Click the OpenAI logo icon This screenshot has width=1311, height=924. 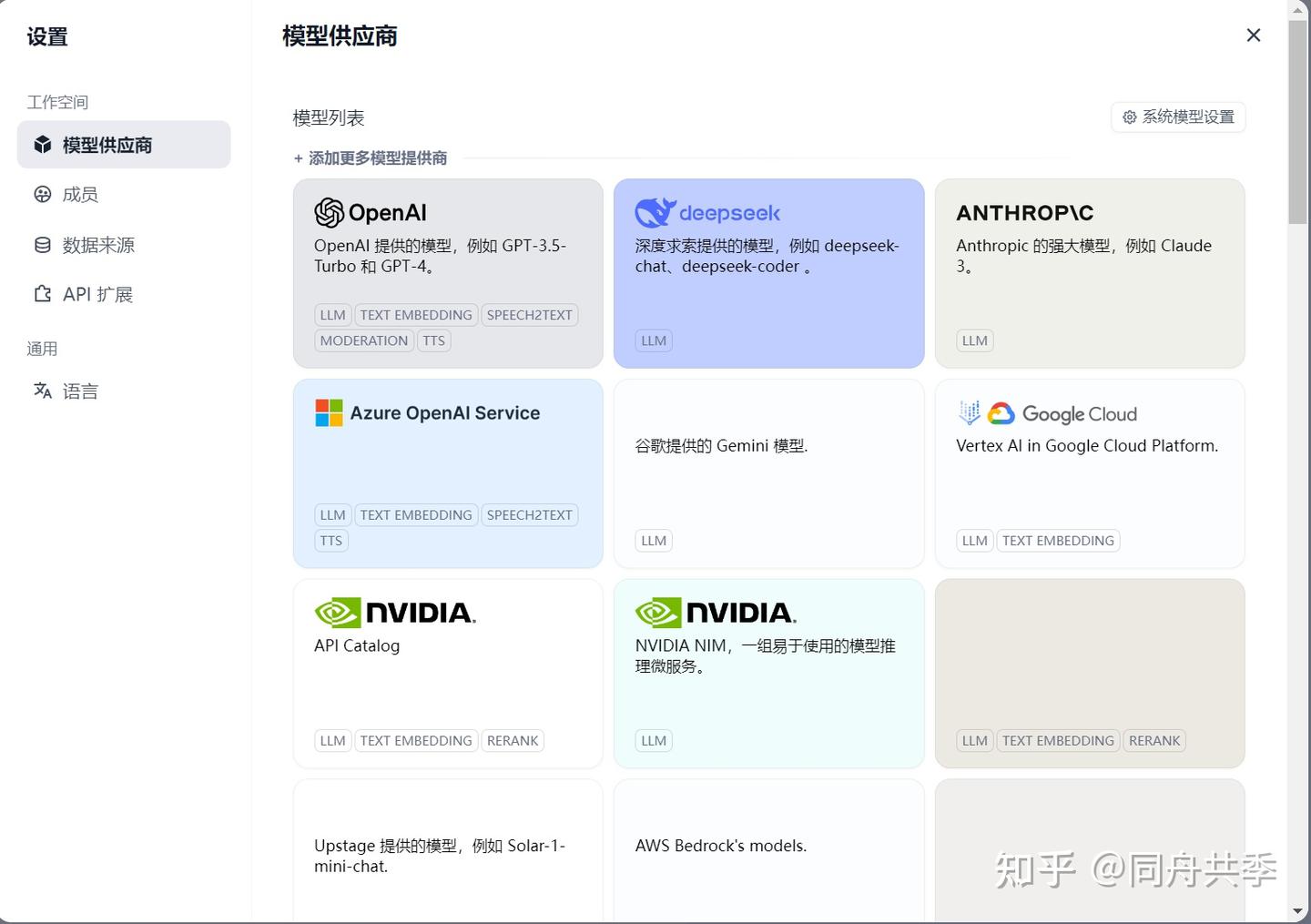pyautogui.click(x=329, y=213)
